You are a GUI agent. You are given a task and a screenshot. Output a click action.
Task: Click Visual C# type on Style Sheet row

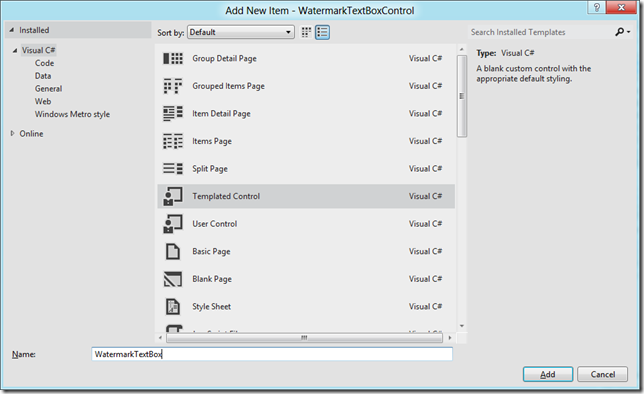pos(425,306)
